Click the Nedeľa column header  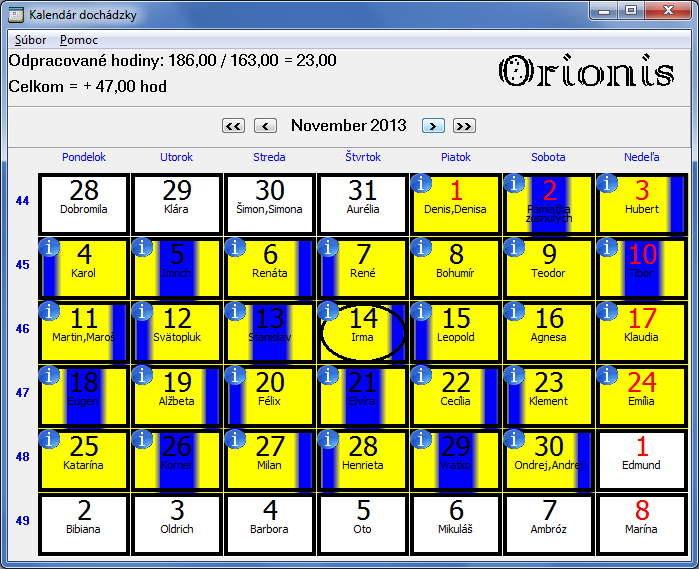[641, 157]
